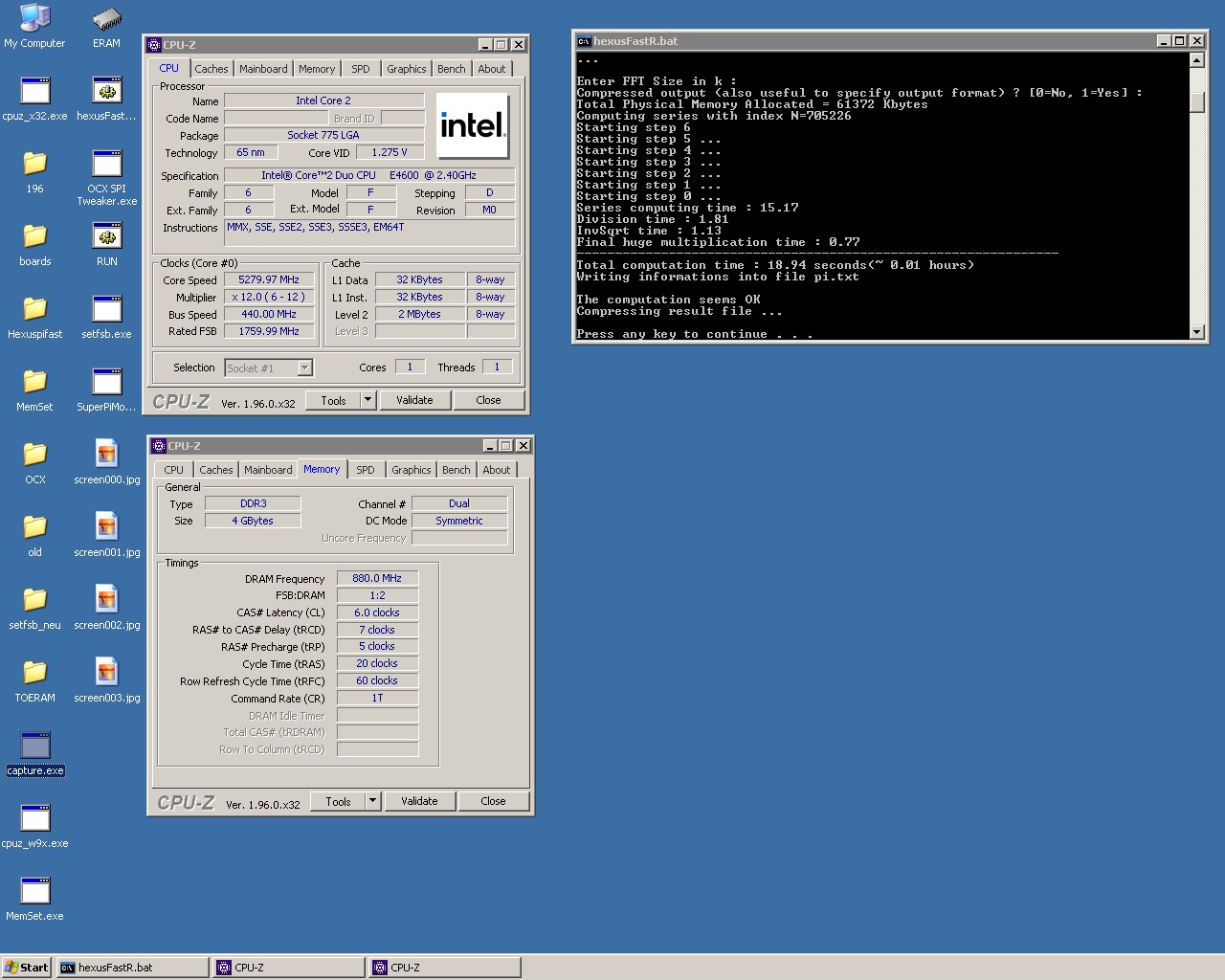Click the CAS# Latency 6.0 clocks value

(x=377, y=612)
